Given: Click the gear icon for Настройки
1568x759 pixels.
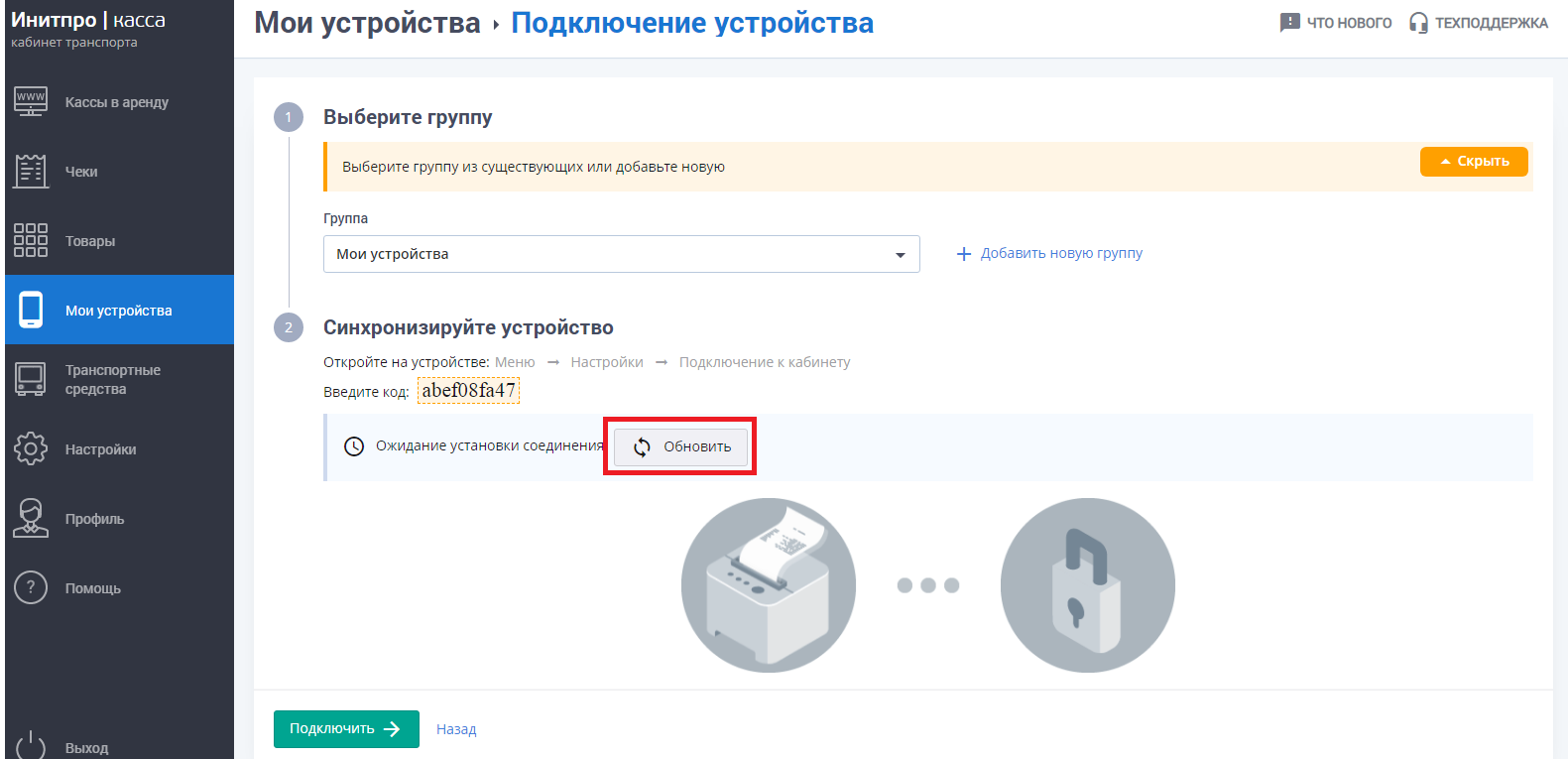Looking at the screenshot, I should pos(31,448).
